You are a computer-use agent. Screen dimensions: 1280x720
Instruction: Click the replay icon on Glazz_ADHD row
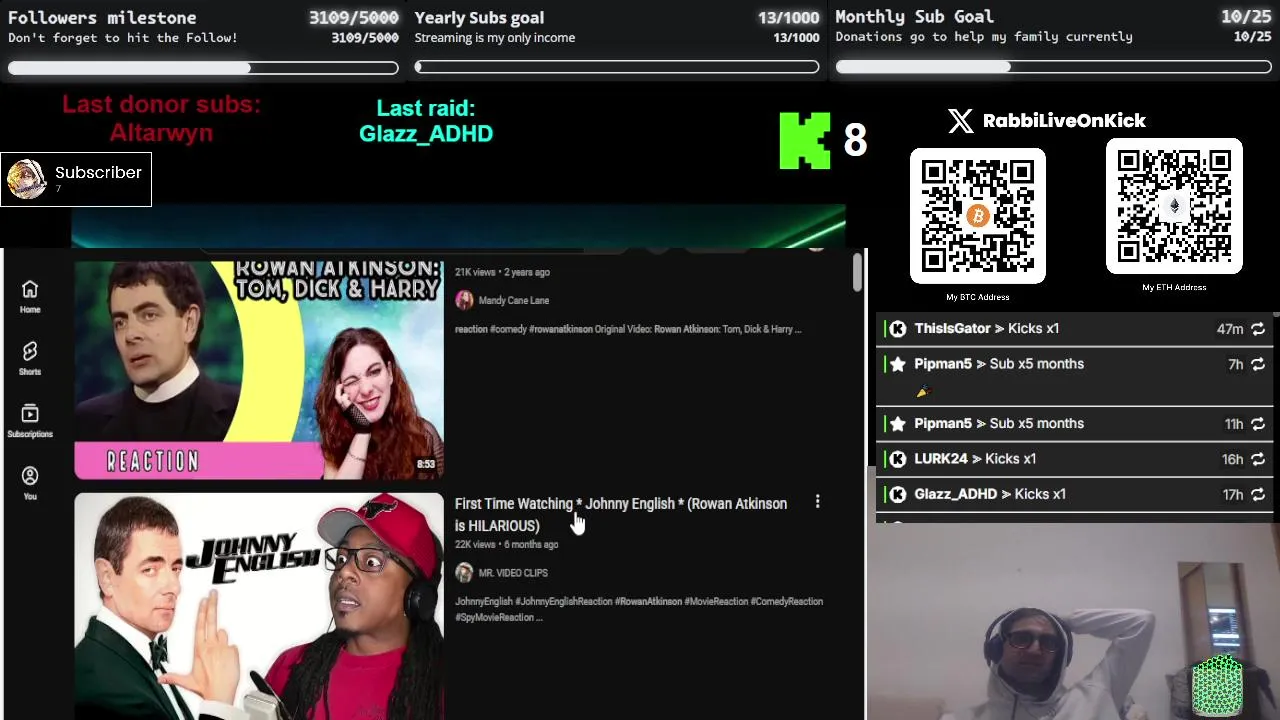[x=1258, y=494]
